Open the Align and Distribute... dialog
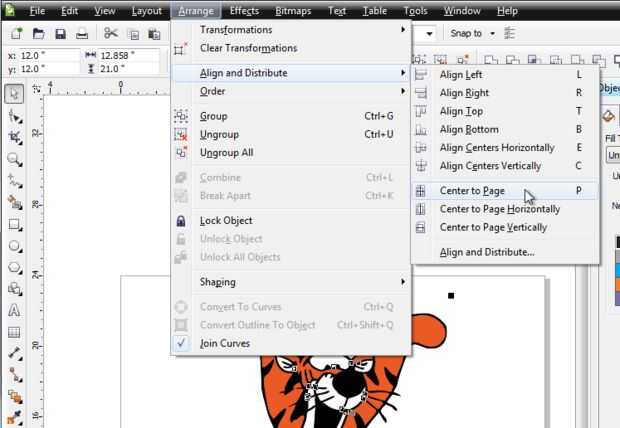The image size is (620, 428). [505, 252]
